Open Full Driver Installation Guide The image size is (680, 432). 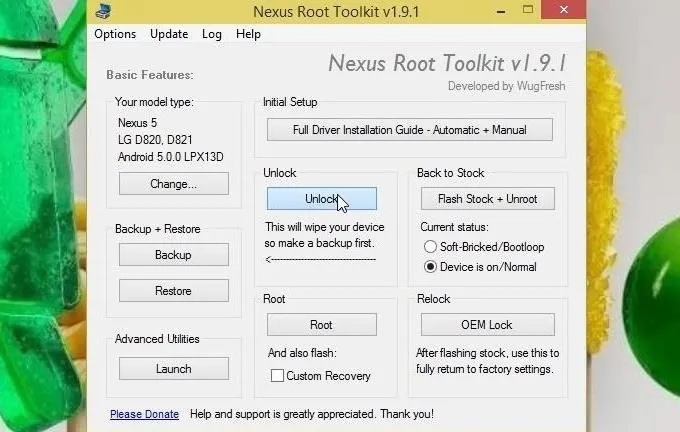point(410,130)
